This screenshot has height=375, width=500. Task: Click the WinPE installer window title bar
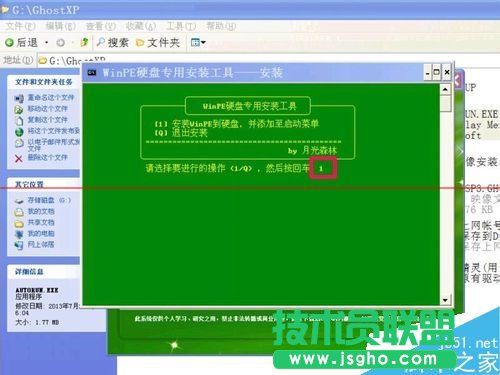tap(253, 72)
